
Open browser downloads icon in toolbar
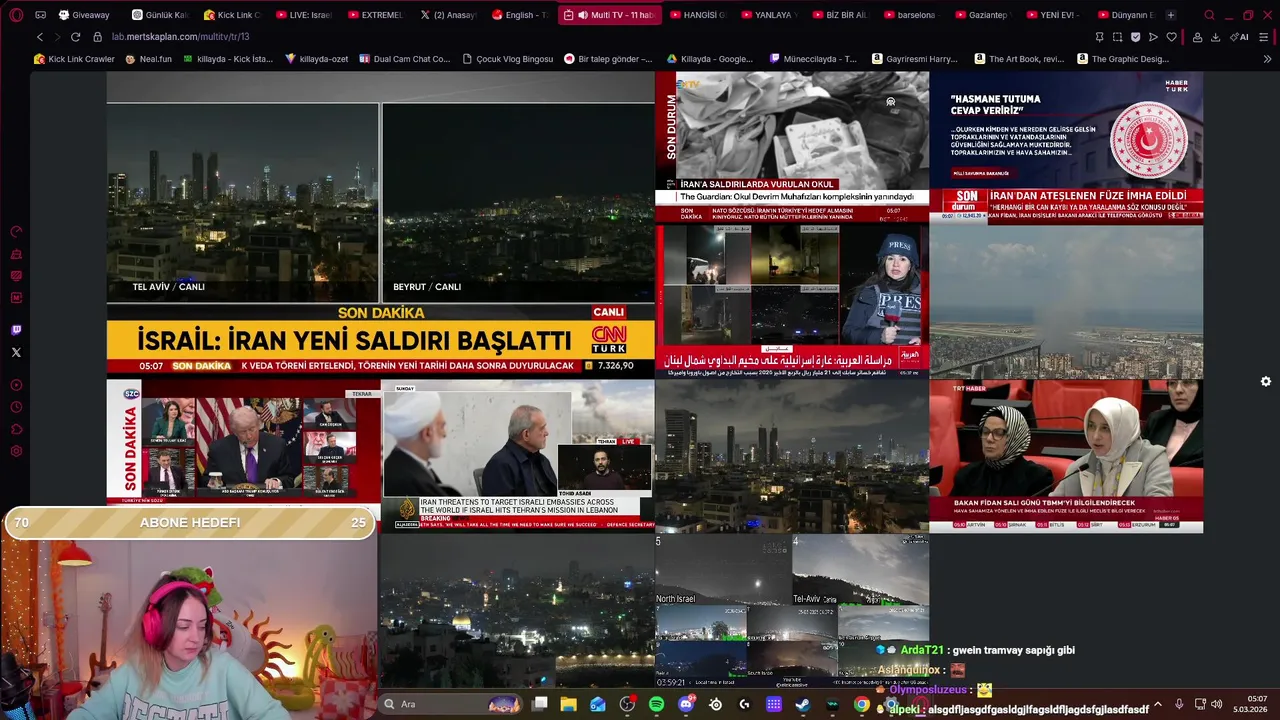point(1215,37)
